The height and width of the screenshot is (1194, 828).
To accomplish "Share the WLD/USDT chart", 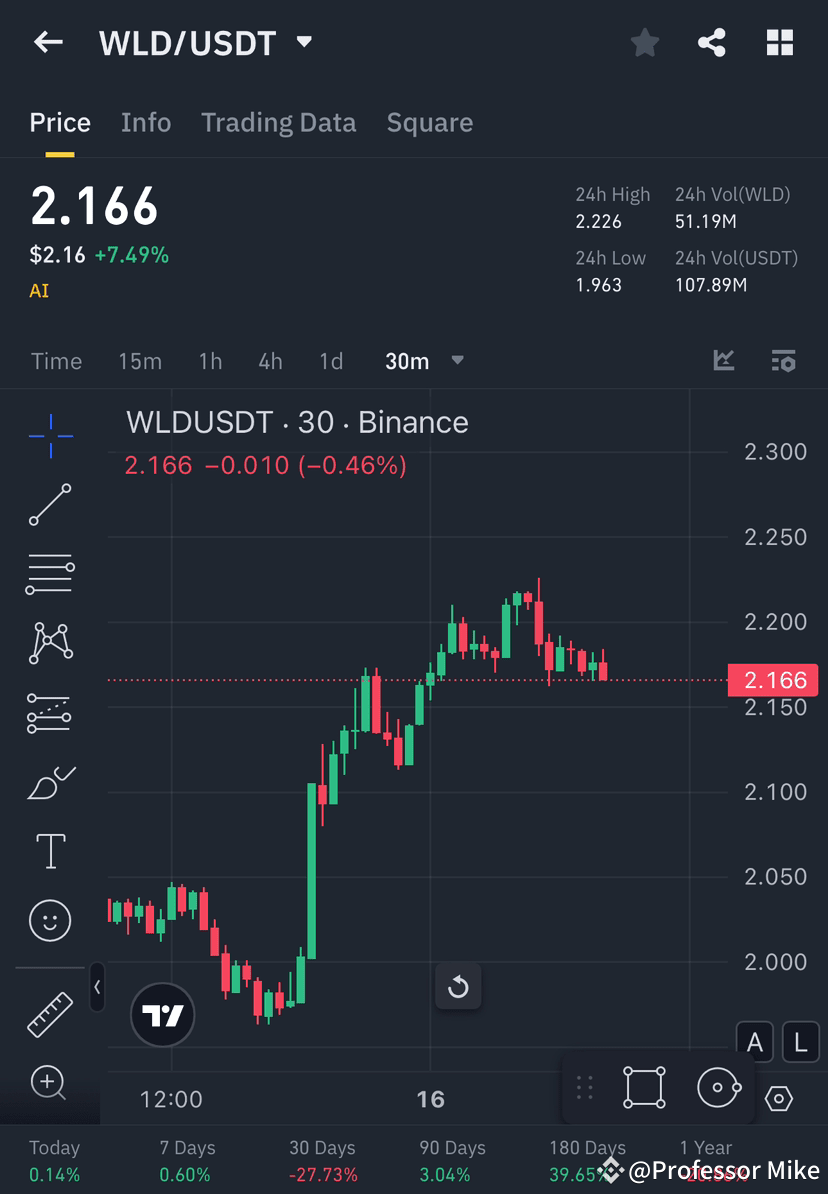I will point(712,42).
